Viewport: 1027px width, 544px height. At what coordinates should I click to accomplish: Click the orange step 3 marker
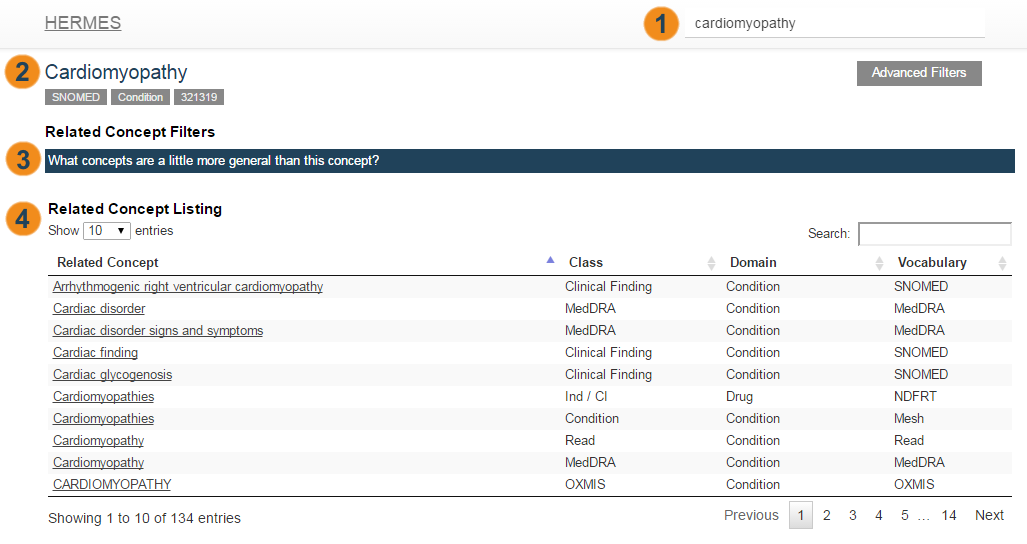click(x=22, y=160)
